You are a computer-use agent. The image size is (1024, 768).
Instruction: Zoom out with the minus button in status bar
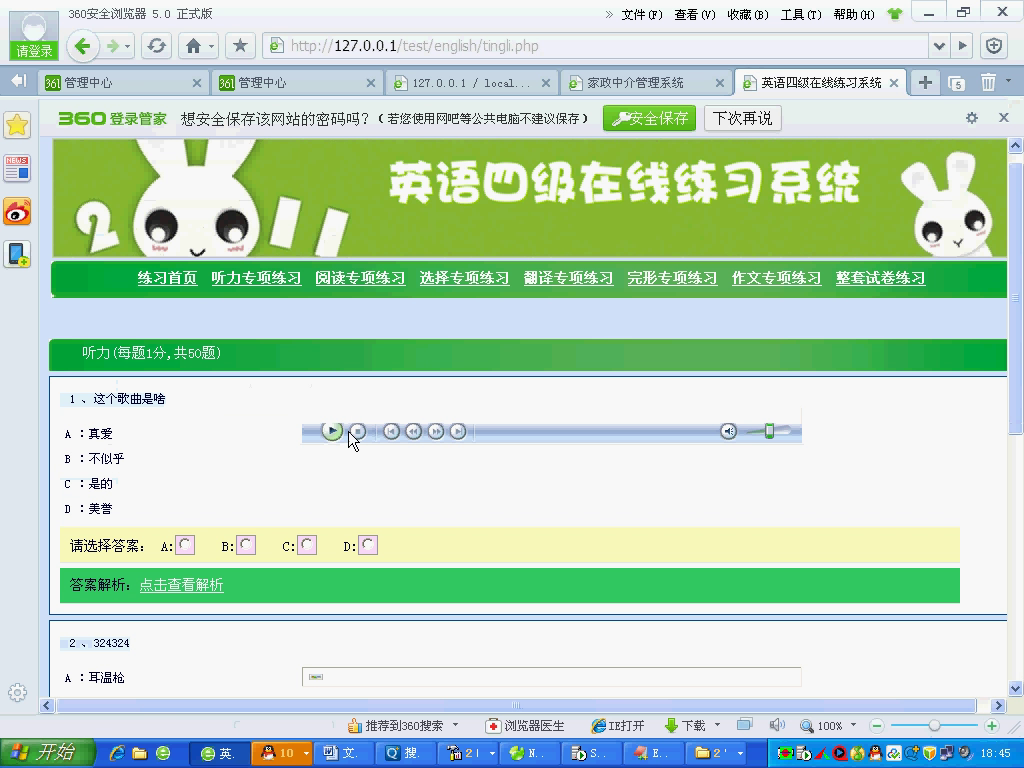click(877, 726)
